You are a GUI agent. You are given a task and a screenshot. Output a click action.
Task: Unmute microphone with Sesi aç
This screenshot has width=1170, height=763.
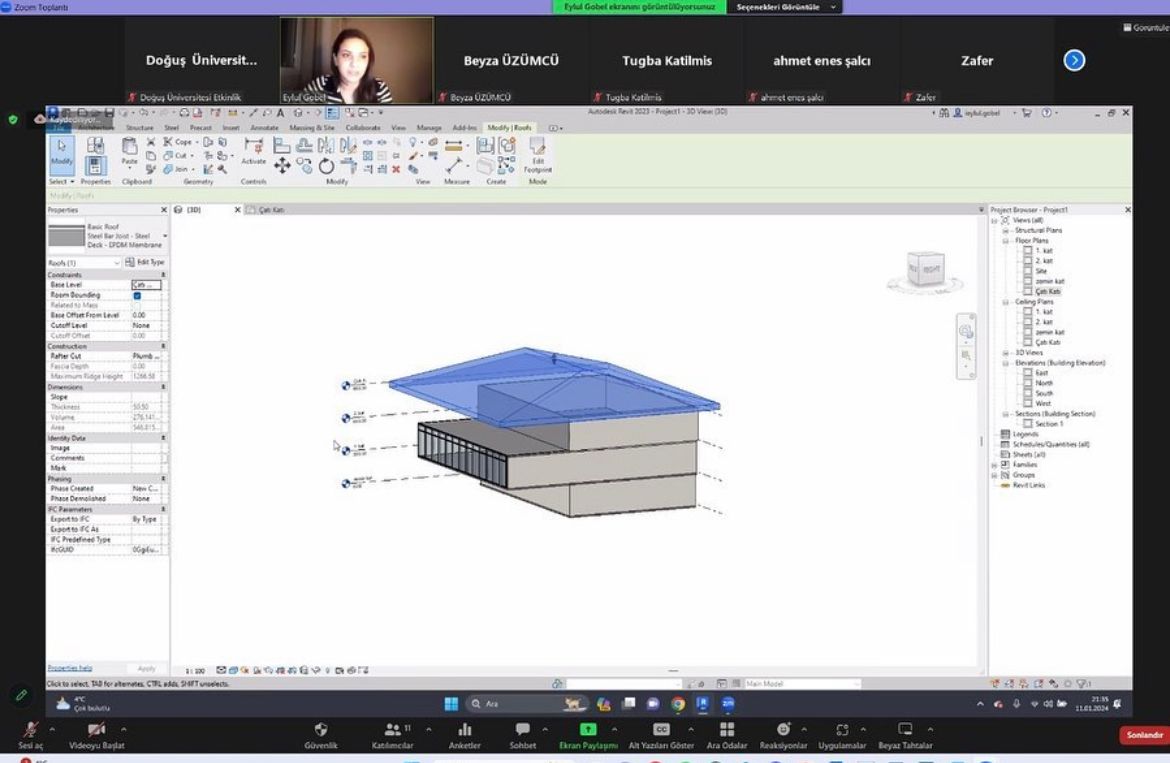click(31, 735)
